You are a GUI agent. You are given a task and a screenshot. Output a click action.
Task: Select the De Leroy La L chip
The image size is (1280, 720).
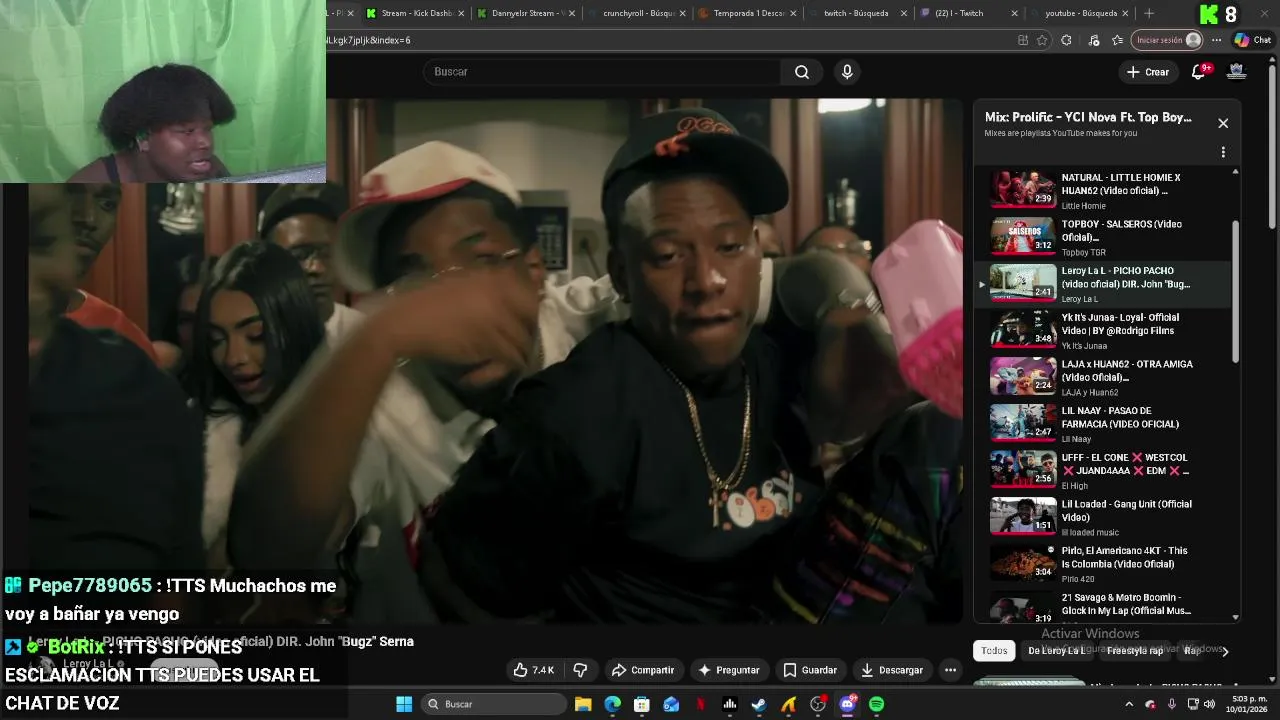click(x=1056, y=650)
